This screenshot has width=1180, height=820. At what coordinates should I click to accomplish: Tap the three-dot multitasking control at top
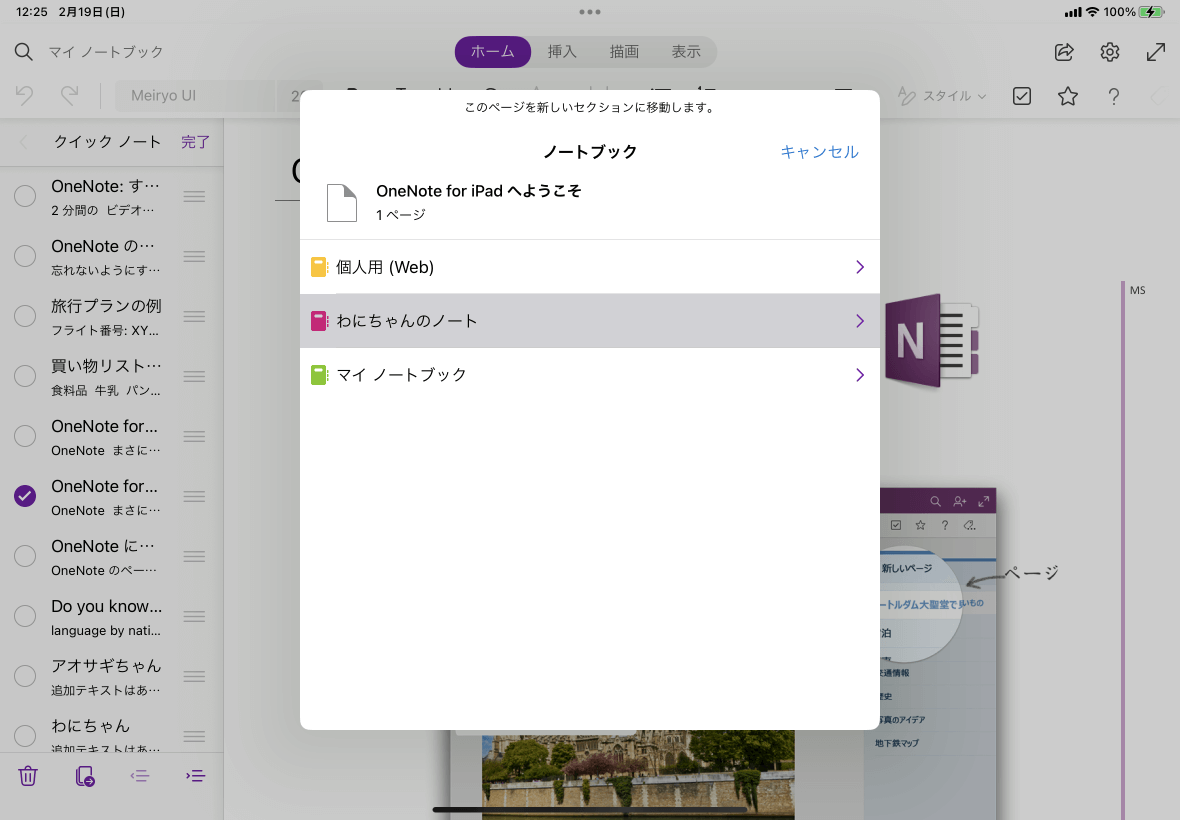click(590, 12)
